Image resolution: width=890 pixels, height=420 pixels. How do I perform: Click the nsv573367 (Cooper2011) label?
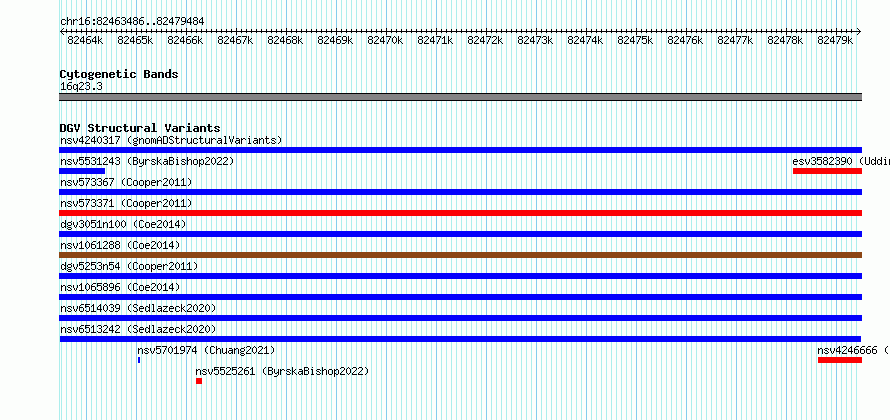[x=126, y=182]
